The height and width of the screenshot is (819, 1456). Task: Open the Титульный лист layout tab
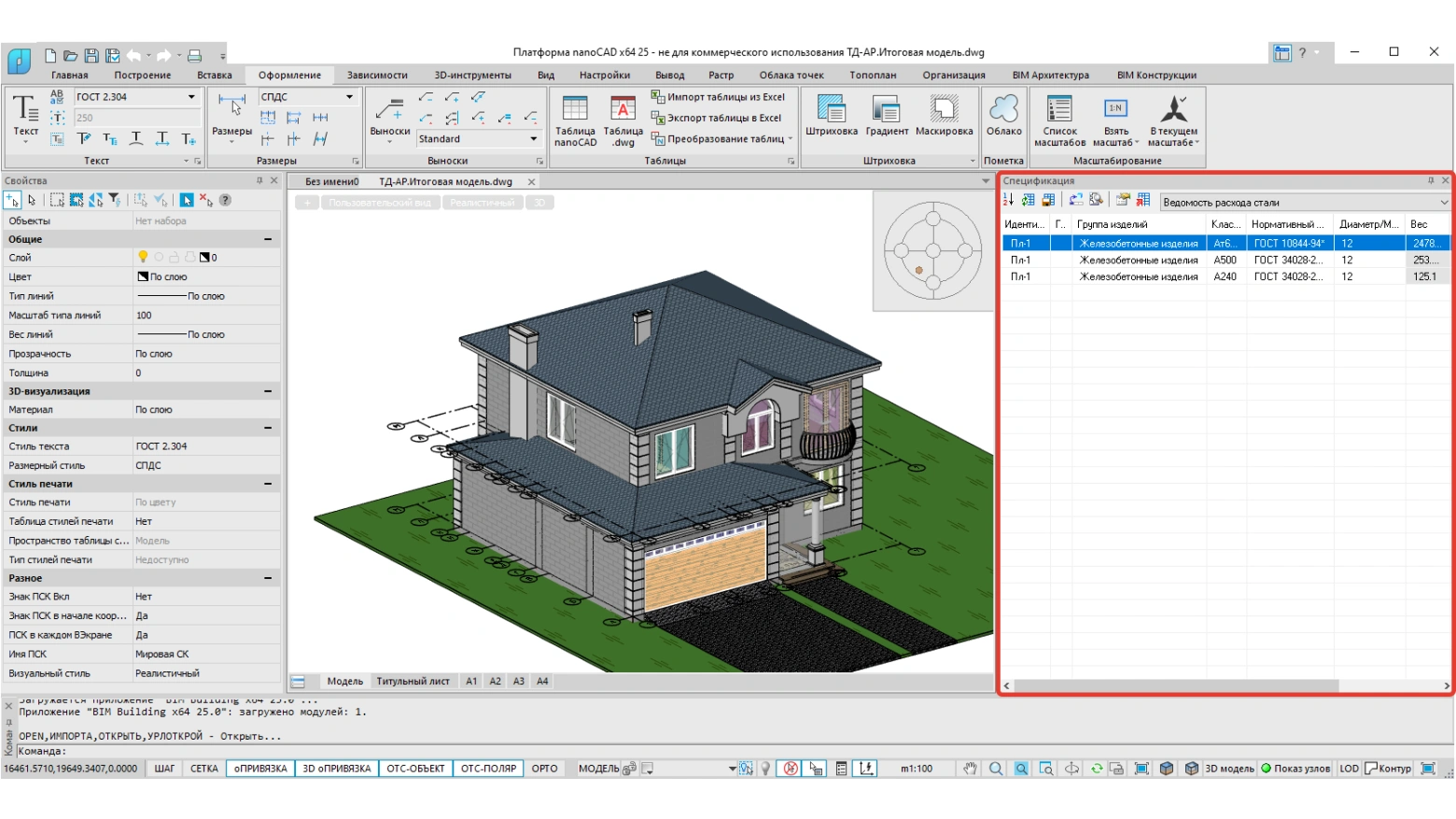[413, 682]
